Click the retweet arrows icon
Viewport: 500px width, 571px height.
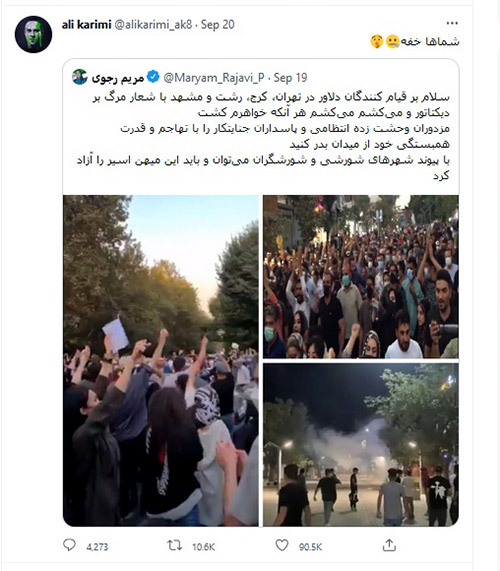(174, 546)
